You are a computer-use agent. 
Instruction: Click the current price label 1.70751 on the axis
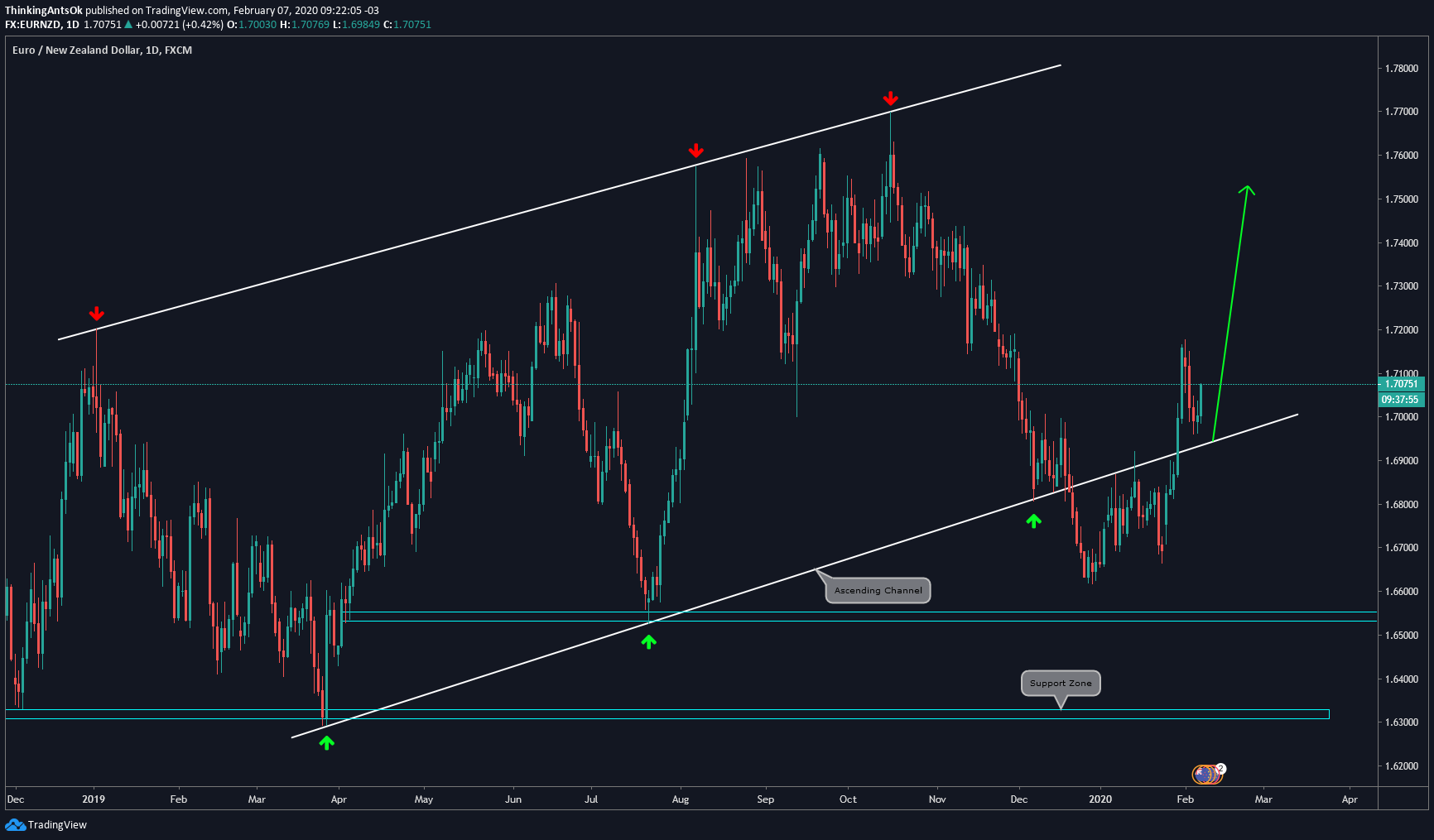click(1401, 384)
